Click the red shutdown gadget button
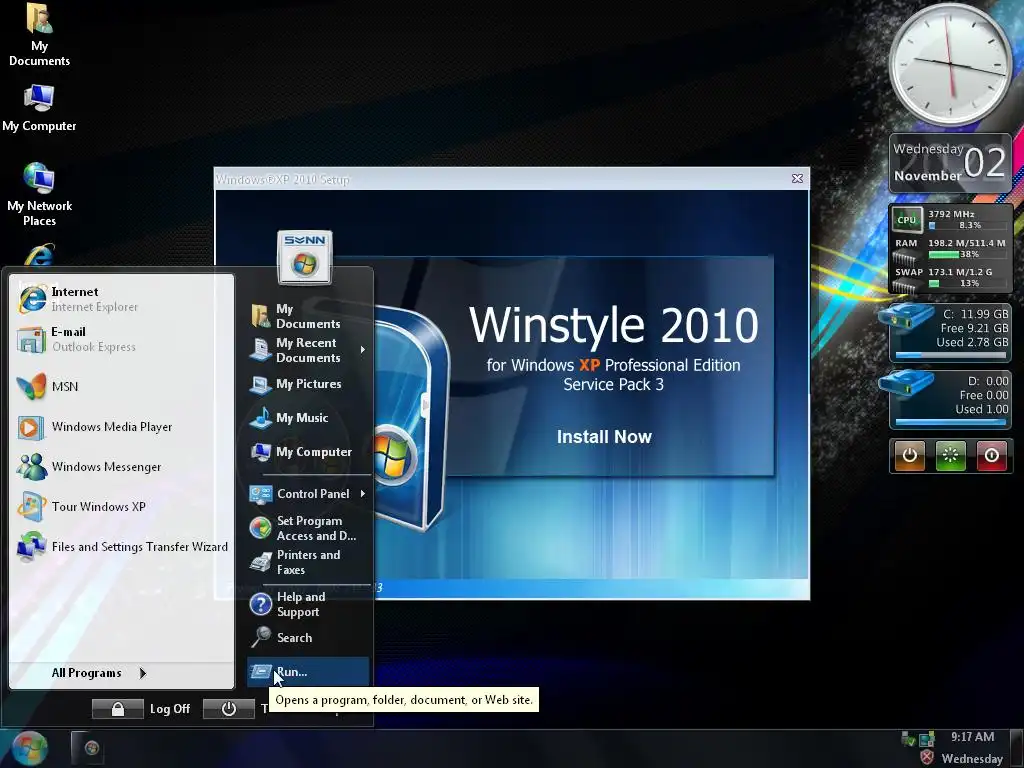 991,456
